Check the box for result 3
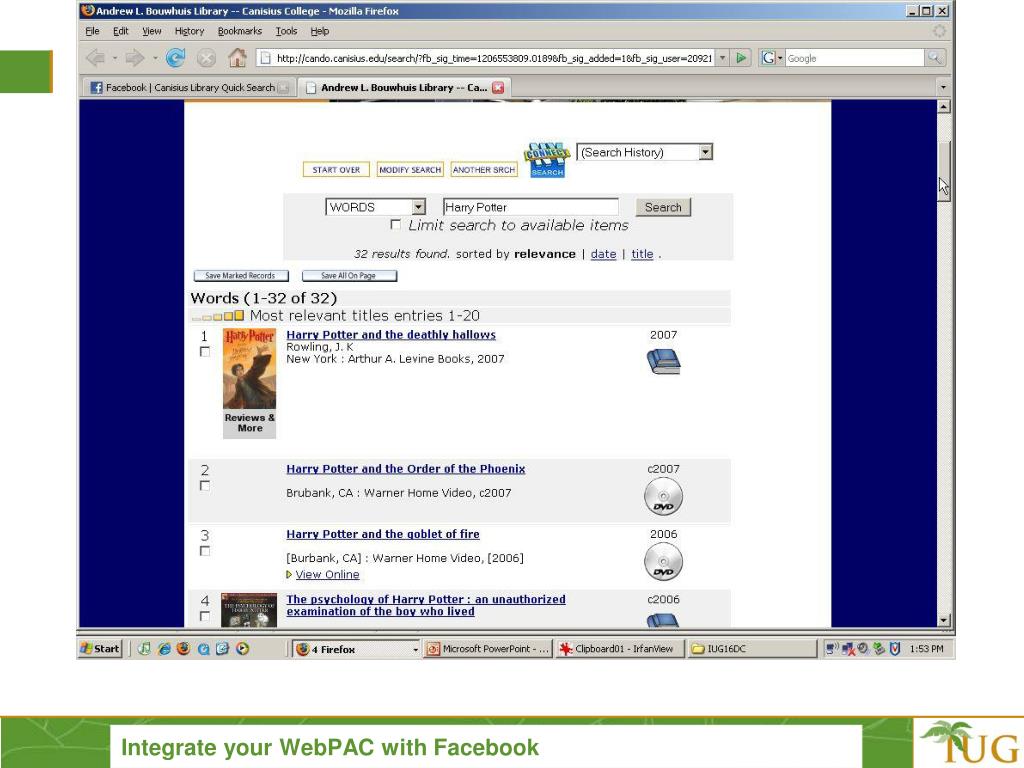This screenshot has width=1024, height=768. point(204,551)
